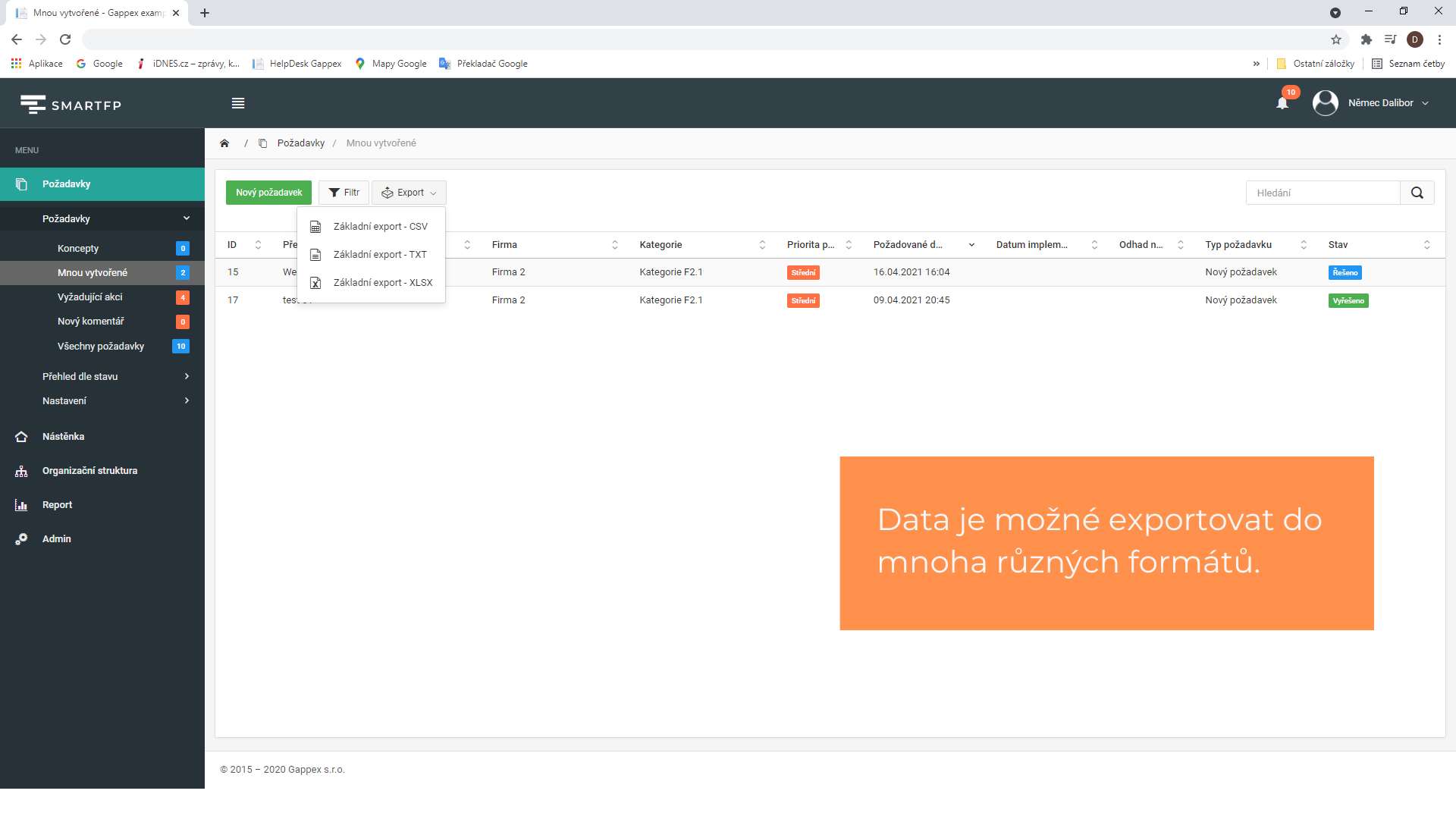Open Nástěnka from sidebar
The width and height of the screenshot is (1456, 819).
(x=63, y=437)
